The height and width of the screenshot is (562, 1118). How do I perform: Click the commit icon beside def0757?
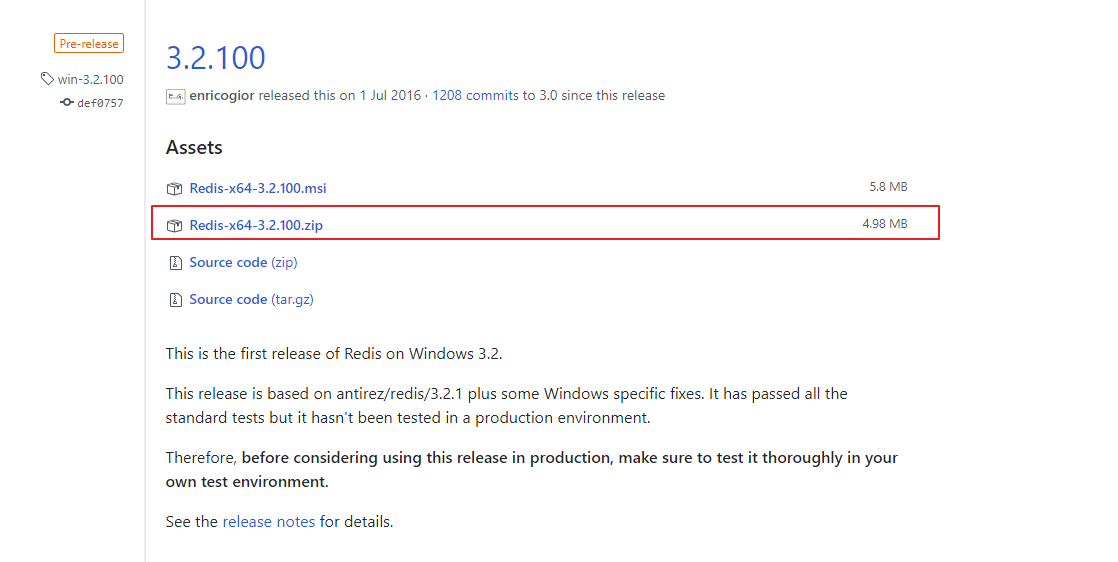click(66, 103)
